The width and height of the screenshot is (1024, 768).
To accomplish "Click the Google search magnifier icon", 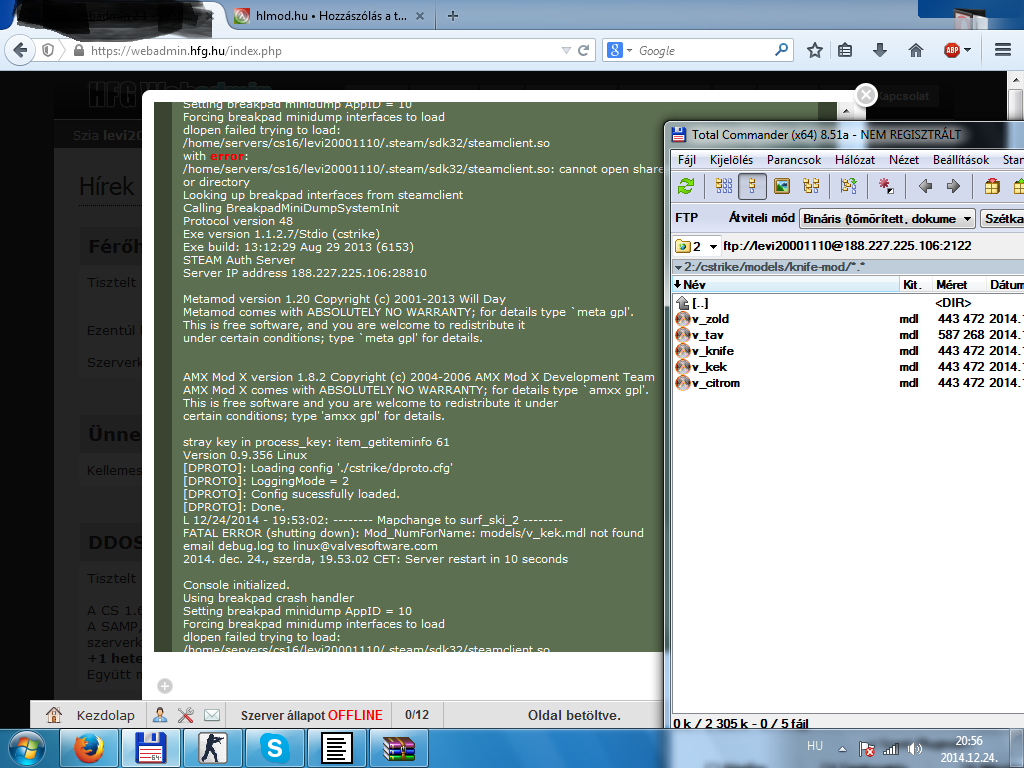I will (x=781, y=50).
